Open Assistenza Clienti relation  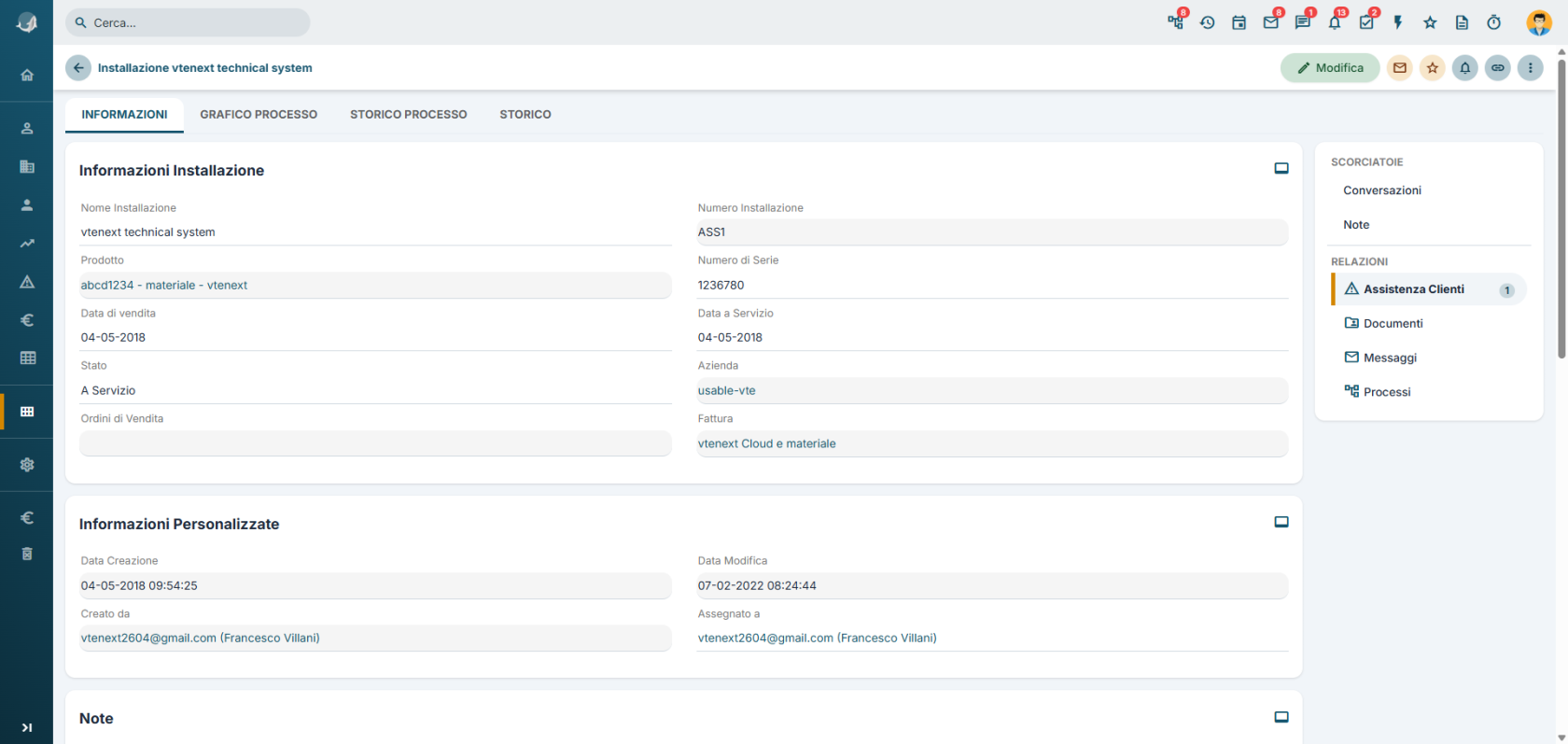pos(1429,289)
